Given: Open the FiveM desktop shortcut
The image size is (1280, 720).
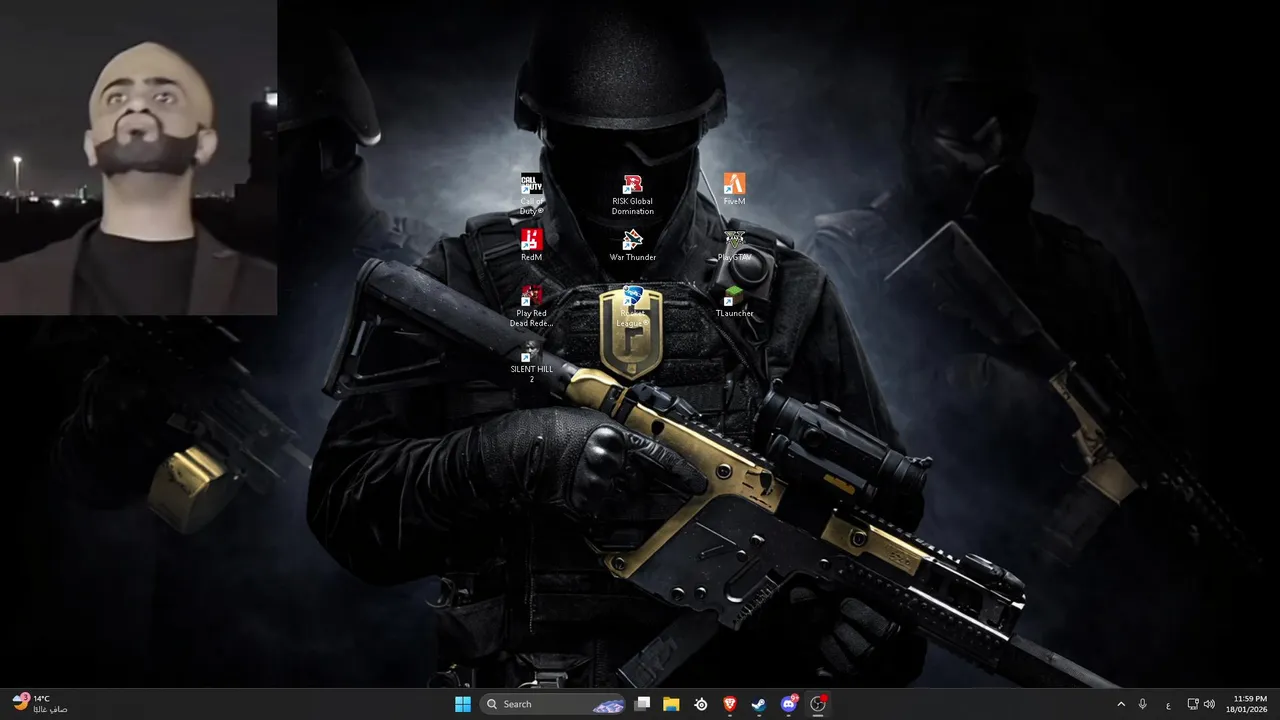Looking at the screenshot, I should click(x=734, y=189).
